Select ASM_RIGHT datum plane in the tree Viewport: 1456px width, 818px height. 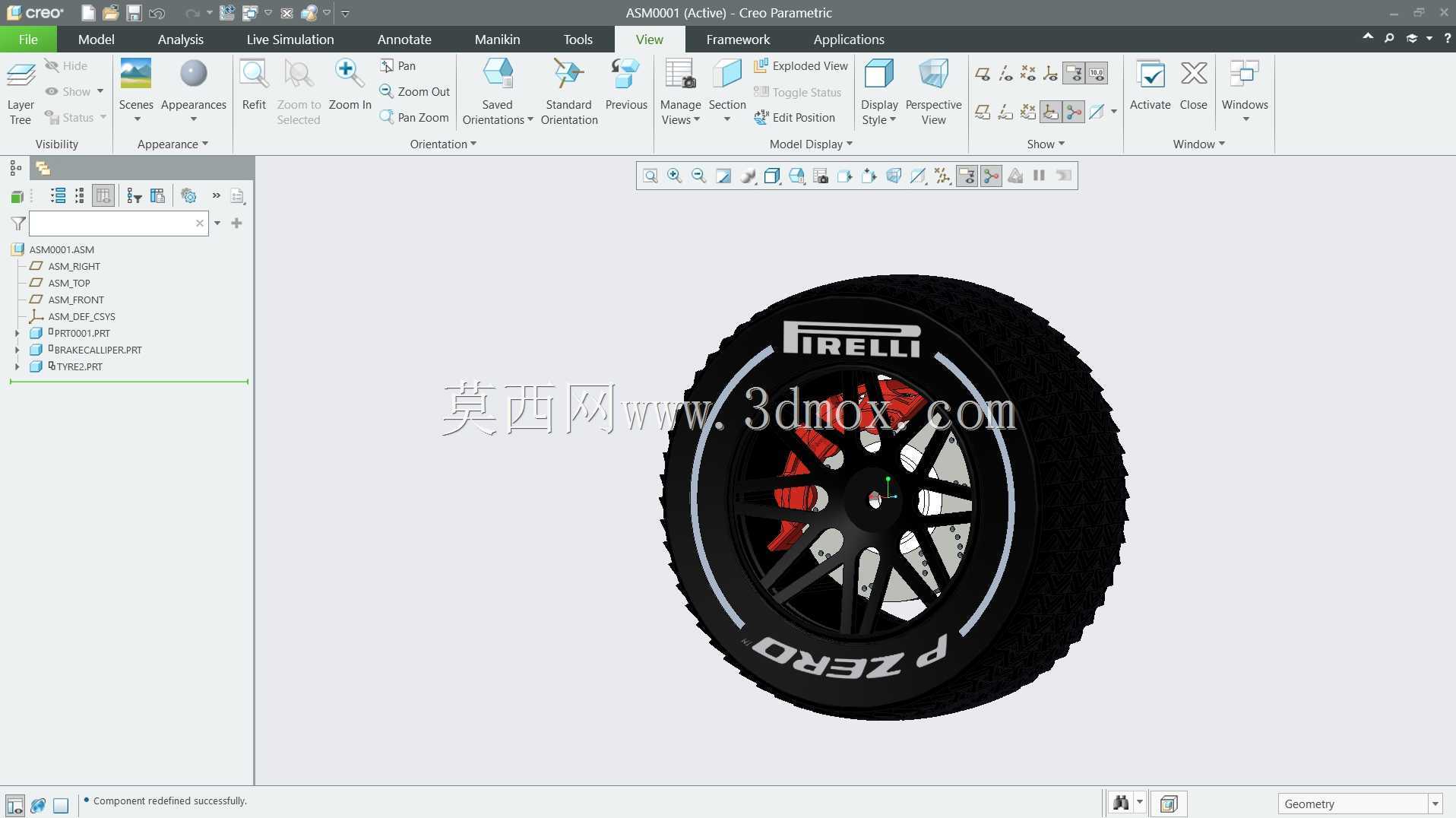coord(74,267)
